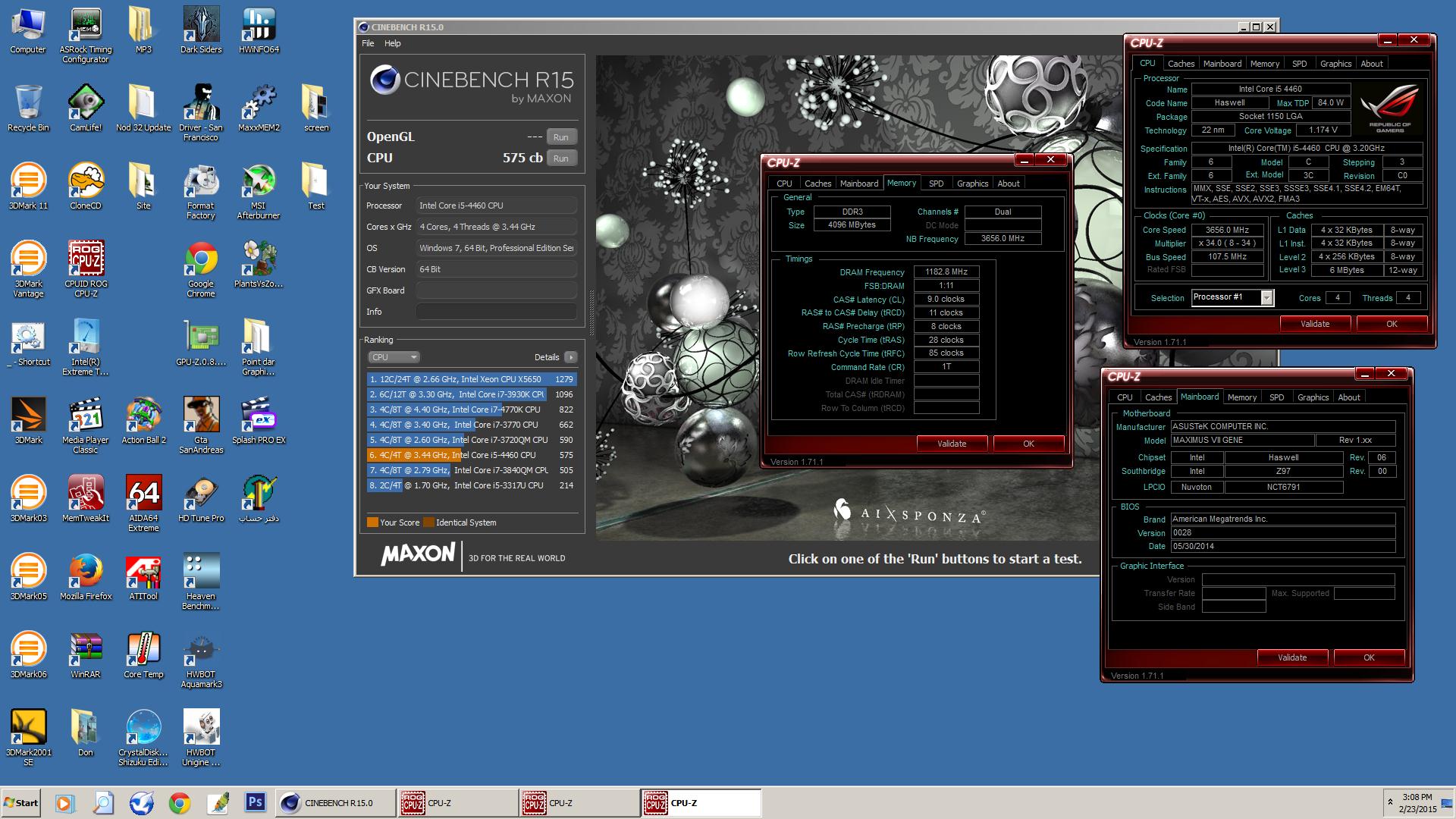
Task: Open the Photoshop icon in the taskbar
Action: point(256,802)
